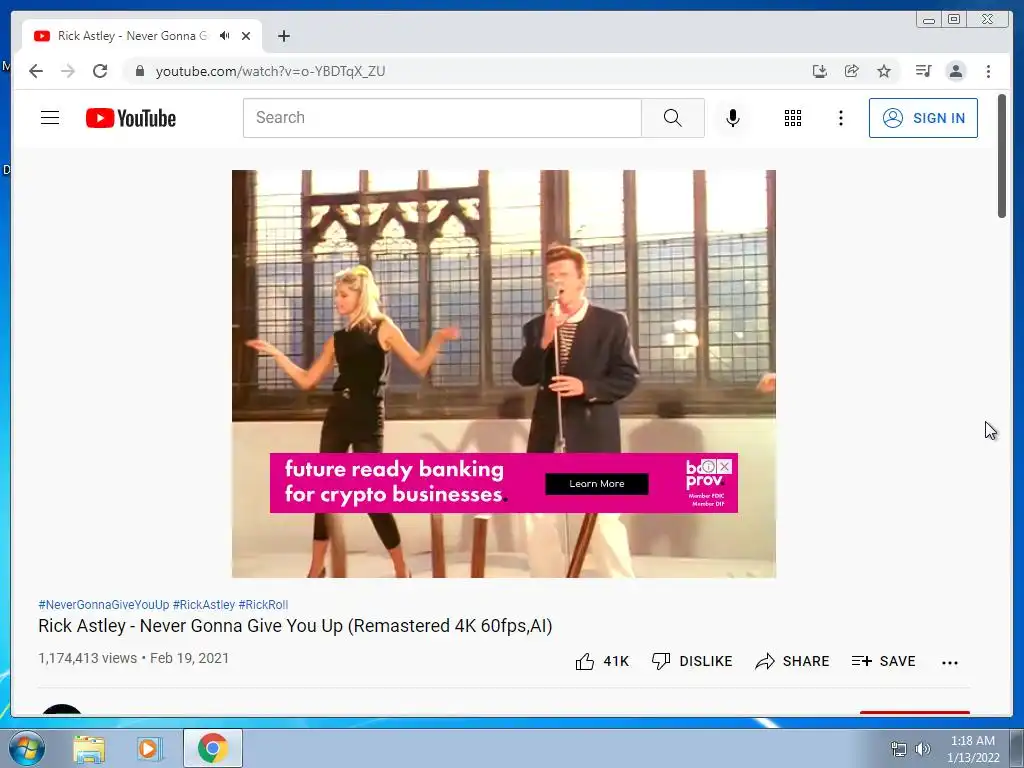
Task: Close the overlay ad banner
Action: 724,466
